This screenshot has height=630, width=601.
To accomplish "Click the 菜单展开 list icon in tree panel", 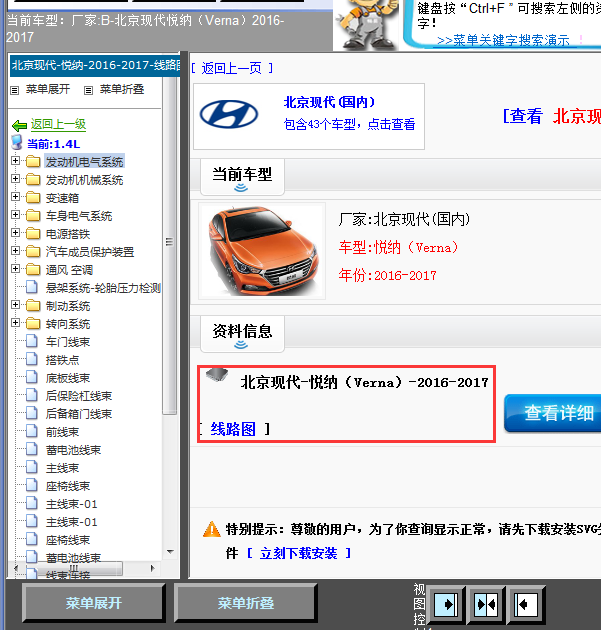I will (x=14, y=90).
